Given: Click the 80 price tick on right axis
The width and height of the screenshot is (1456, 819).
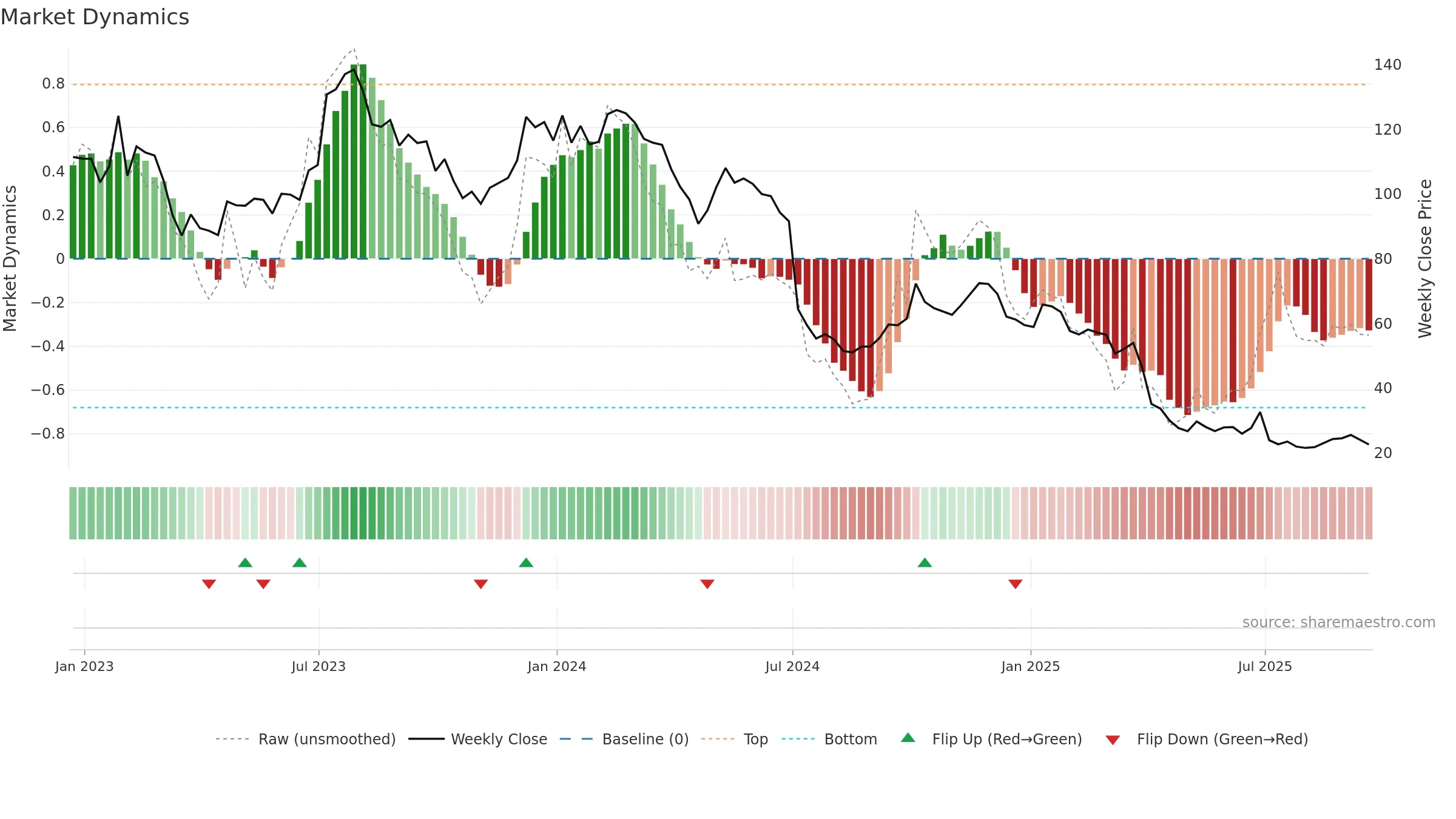Looking at the screenshot, I should click(1383, 259).
